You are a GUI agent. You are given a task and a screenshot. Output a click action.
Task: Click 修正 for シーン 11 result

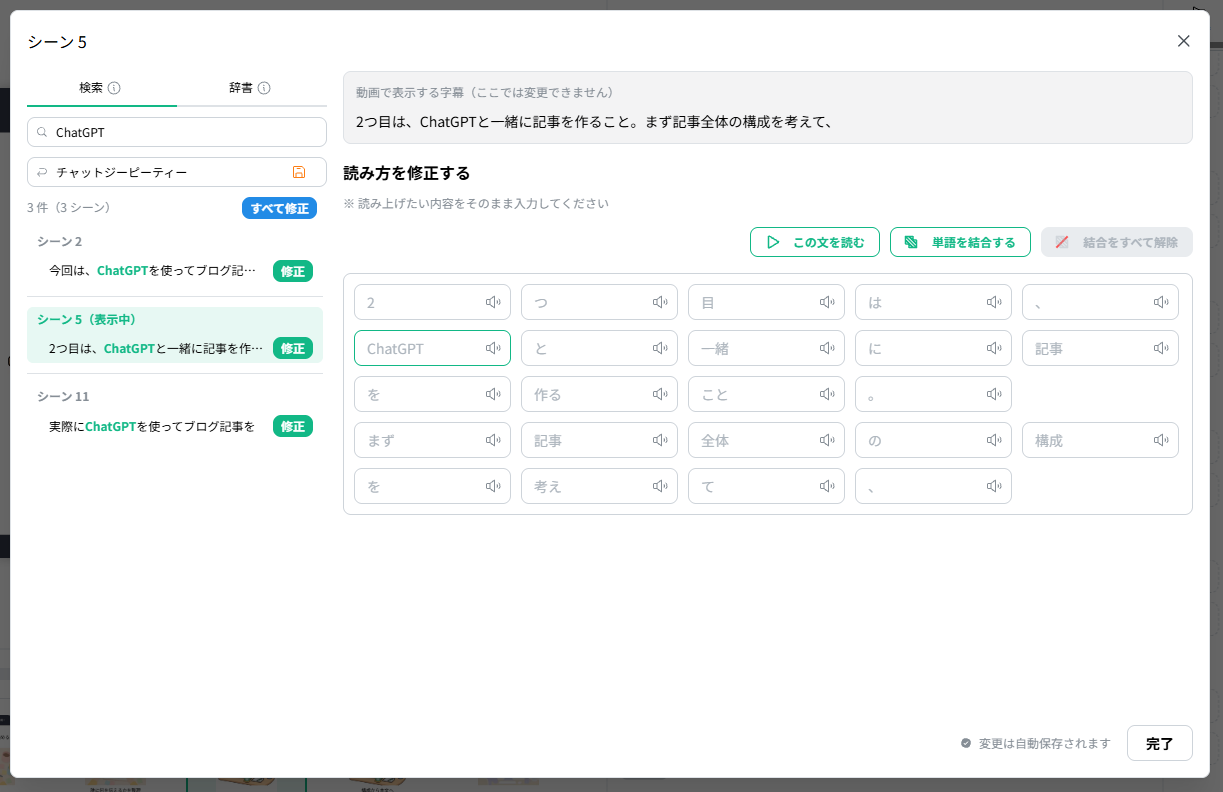293,426
